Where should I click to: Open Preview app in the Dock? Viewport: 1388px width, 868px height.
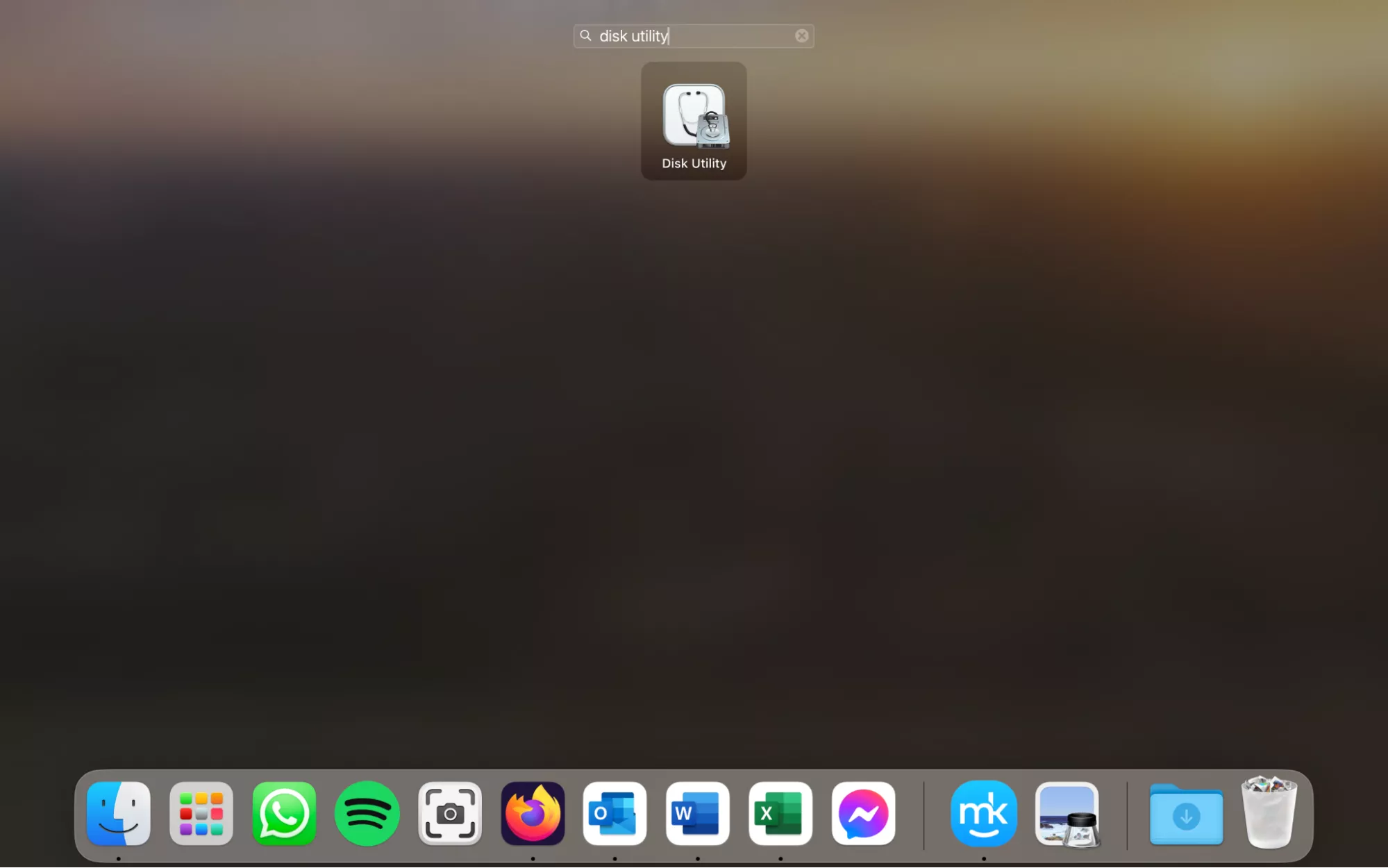[x=1067, y=815]
